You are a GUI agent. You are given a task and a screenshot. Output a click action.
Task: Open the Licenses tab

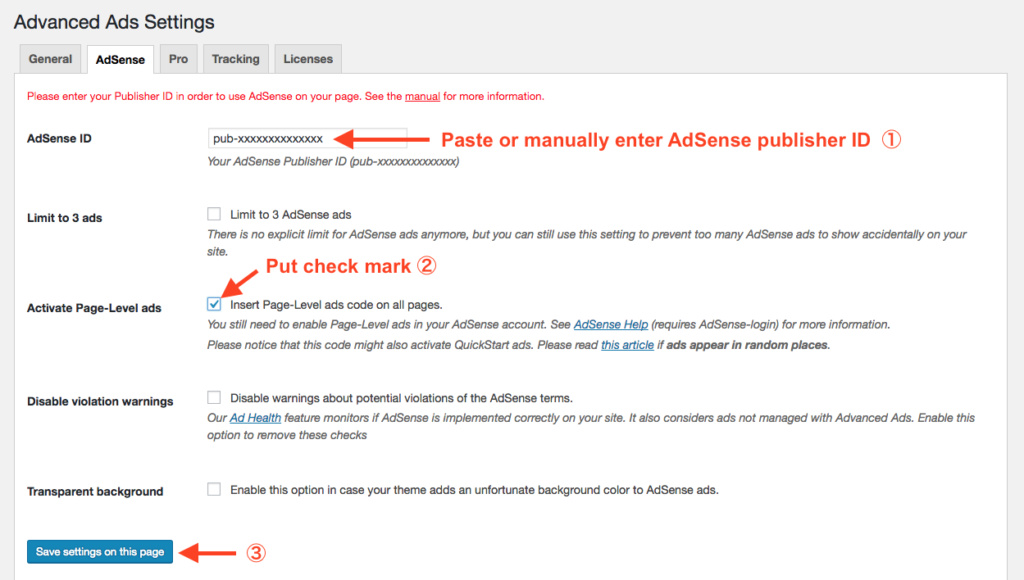pos(307,58)
